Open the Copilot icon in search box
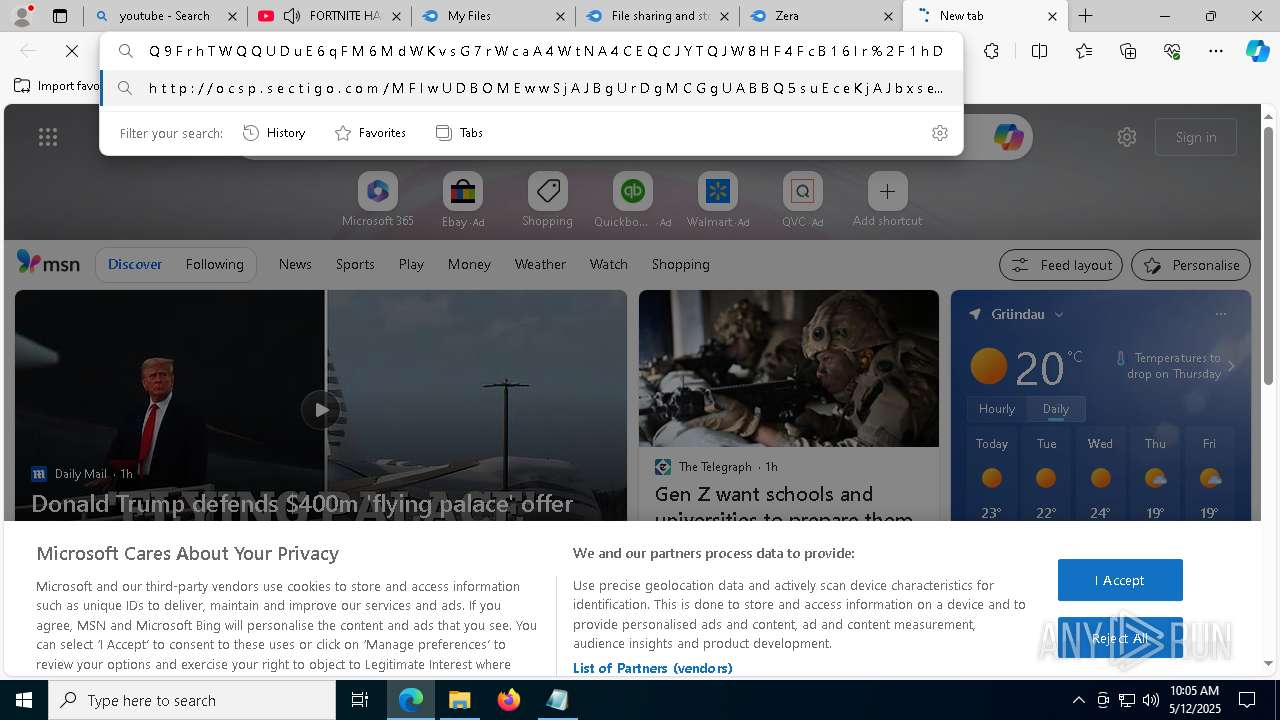The image size is (1280, 720). (1008, 137)
